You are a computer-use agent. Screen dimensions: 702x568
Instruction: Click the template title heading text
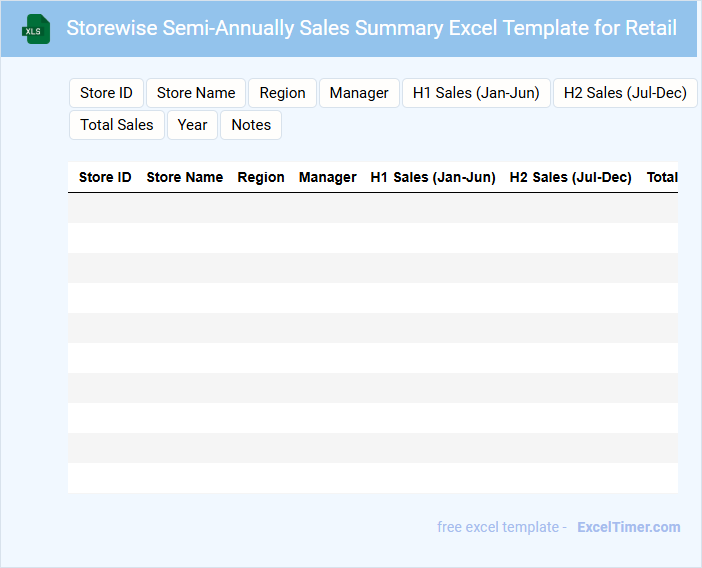click(371, 28)
